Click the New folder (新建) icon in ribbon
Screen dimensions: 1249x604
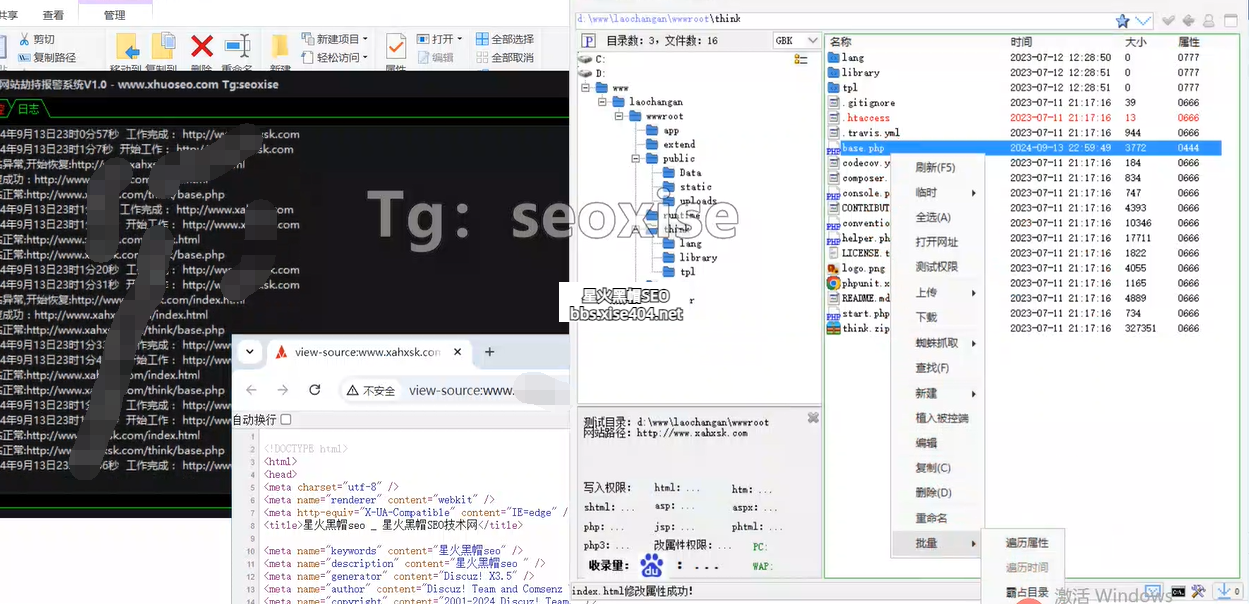point(281,46)
